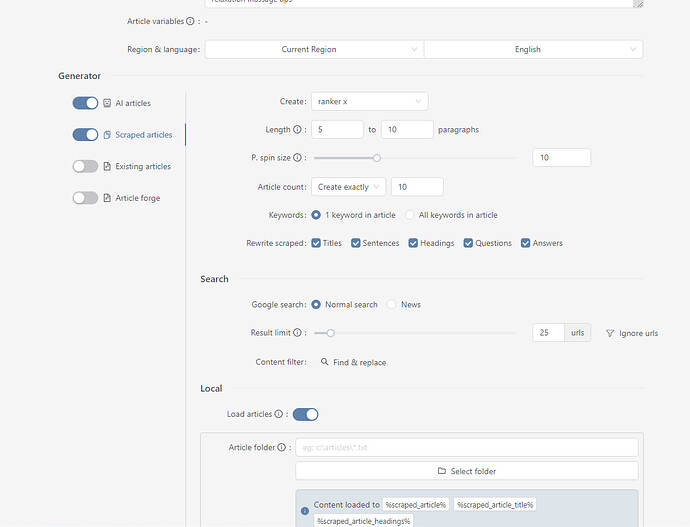Click the Select folder button
This screenshot has height=527, width=690.
467,471
